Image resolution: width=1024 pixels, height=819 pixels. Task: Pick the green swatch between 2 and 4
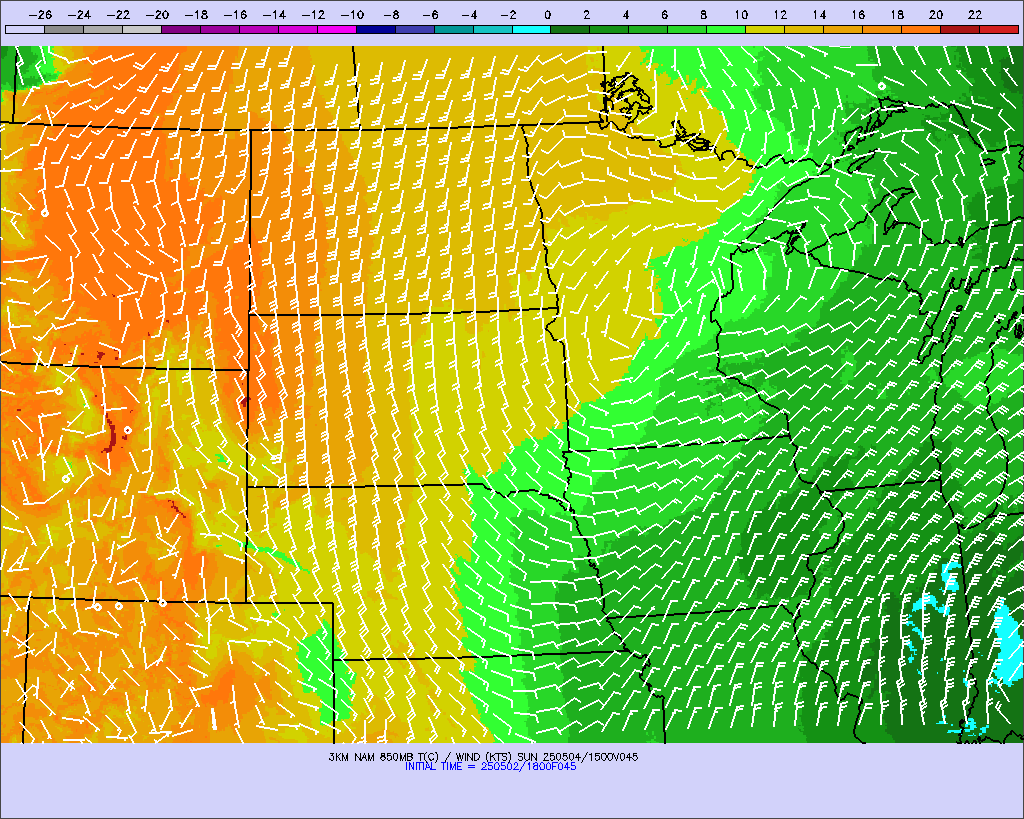(x=609, y=29)
